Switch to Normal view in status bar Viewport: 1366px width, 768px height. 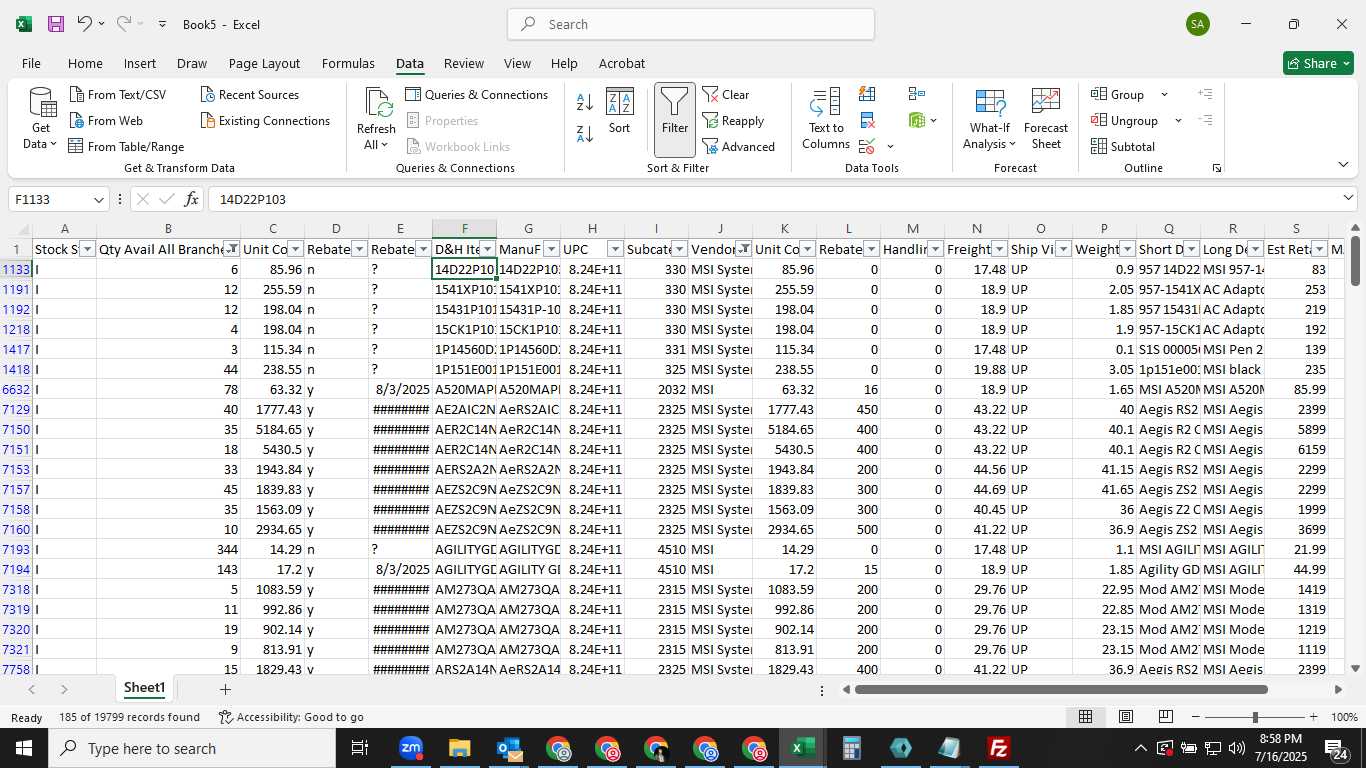click(x=1085, y=717)
